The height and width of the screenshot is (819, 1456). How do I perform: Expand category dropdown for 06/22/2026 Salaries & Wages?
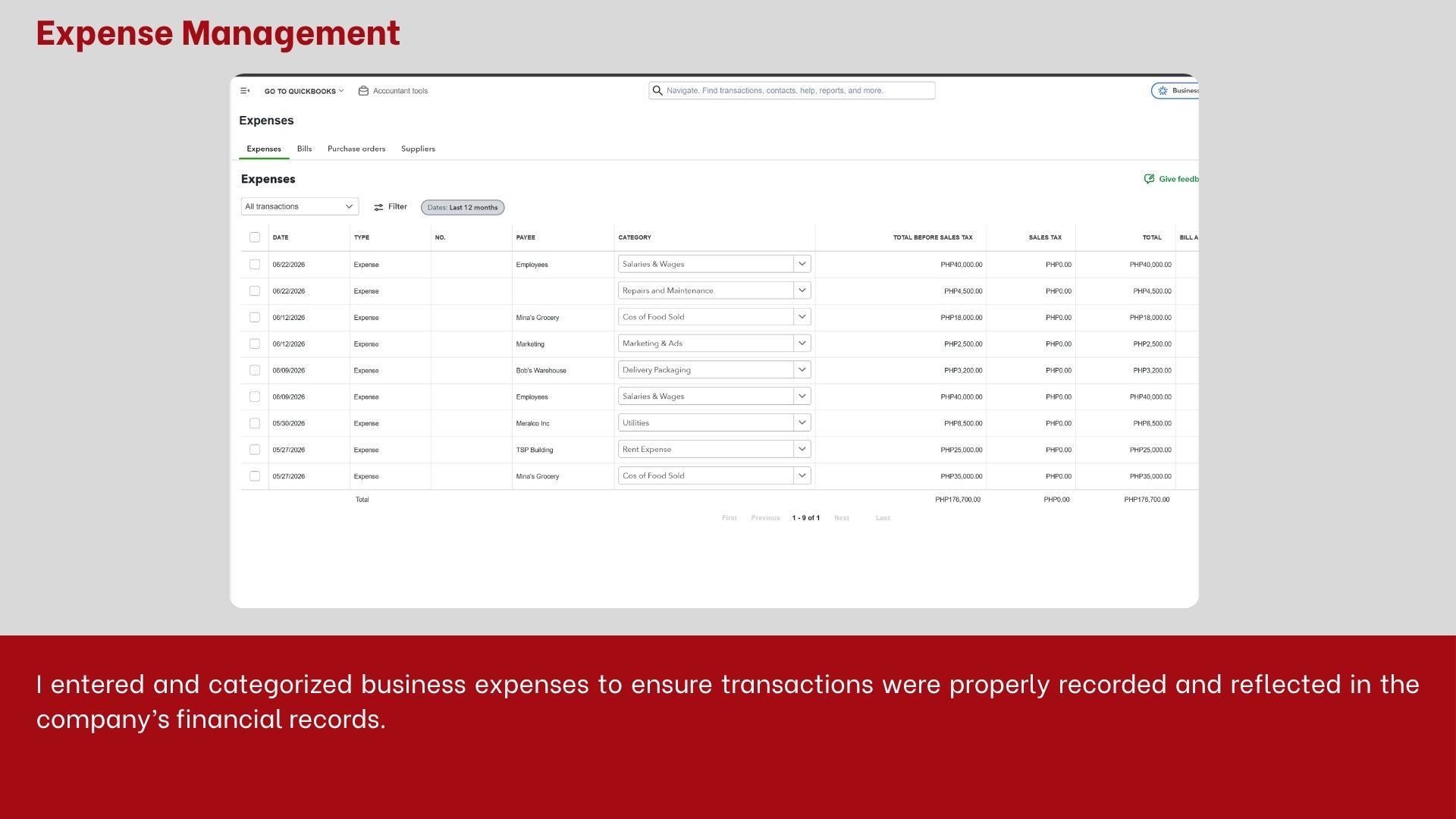pos(802,264)
